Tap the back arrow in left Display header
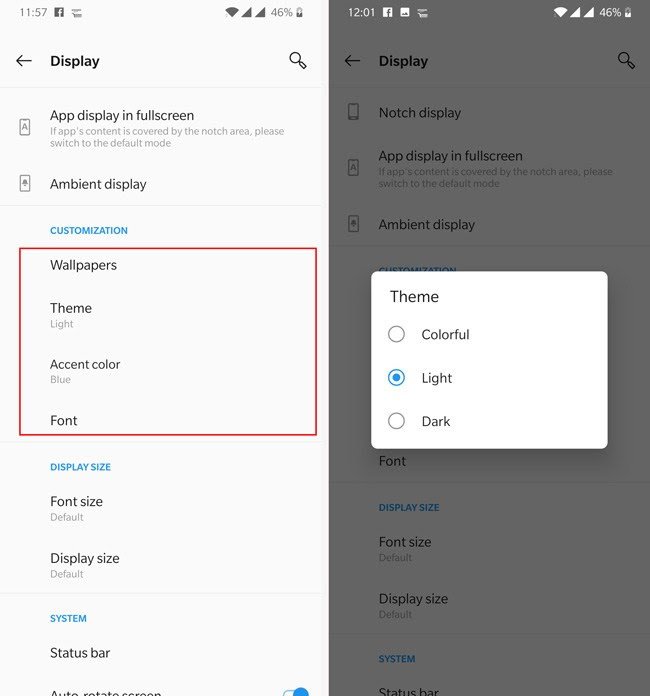This screenshot has width=650, height=696. point(24,61)
